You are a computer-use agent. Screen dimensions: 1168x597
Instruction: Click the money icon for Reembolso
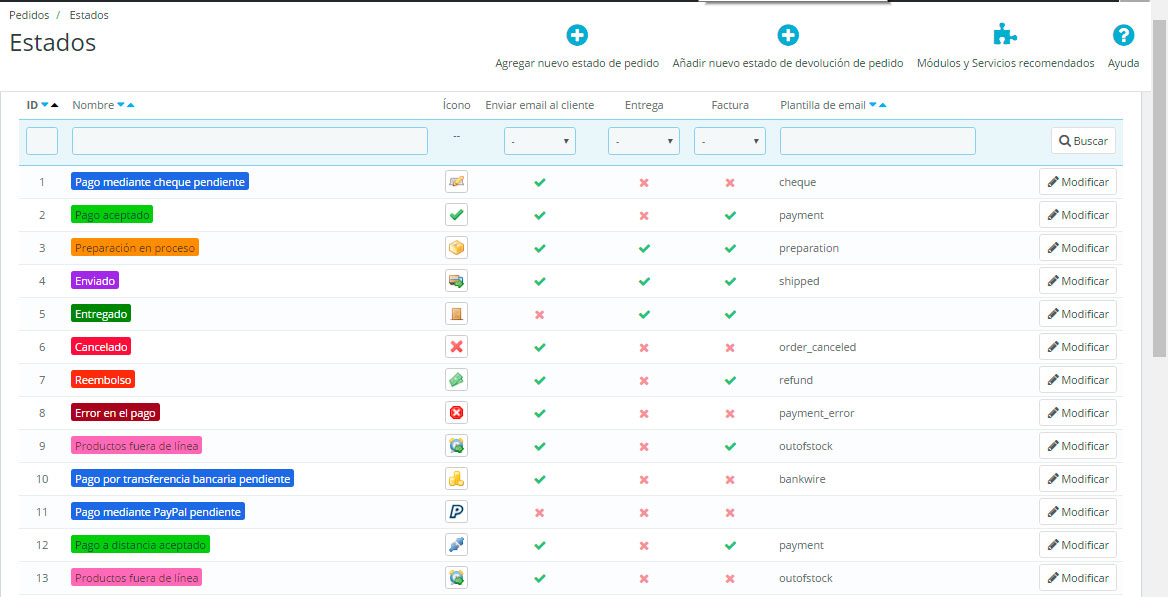(457, 380)
